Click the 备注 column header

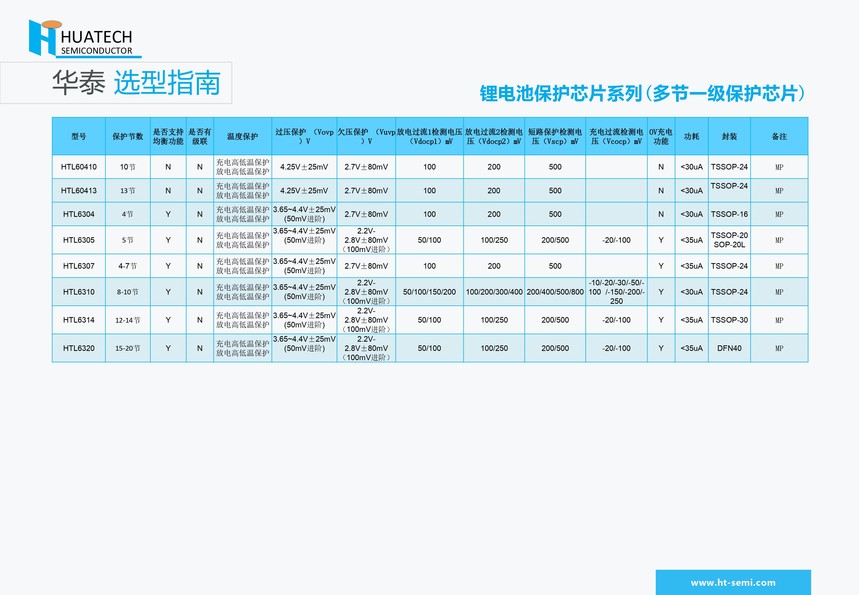pyautogui.click(x=779, y=136)
